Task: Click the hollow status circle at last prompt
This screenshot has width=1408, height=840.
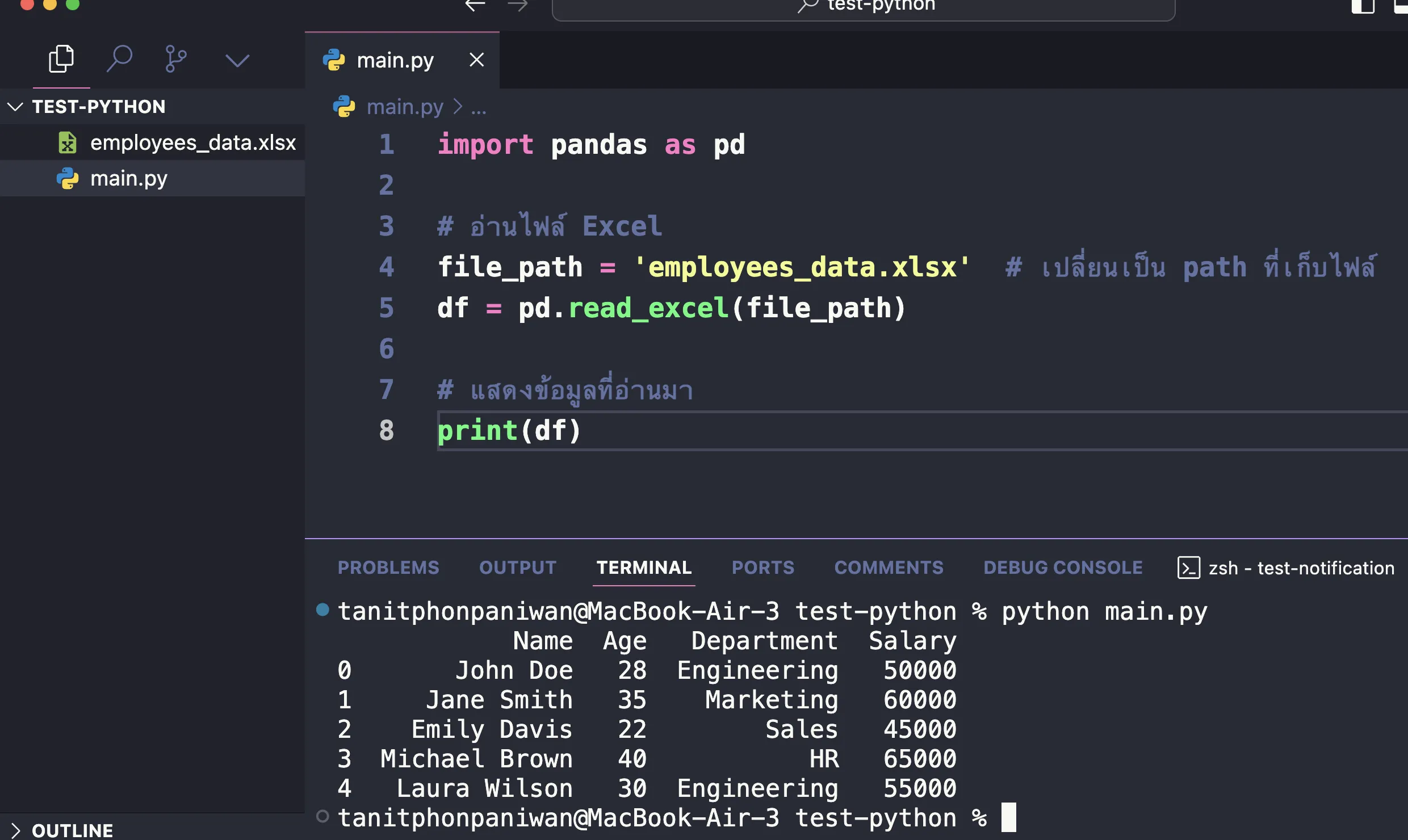Action: [322, 816]
